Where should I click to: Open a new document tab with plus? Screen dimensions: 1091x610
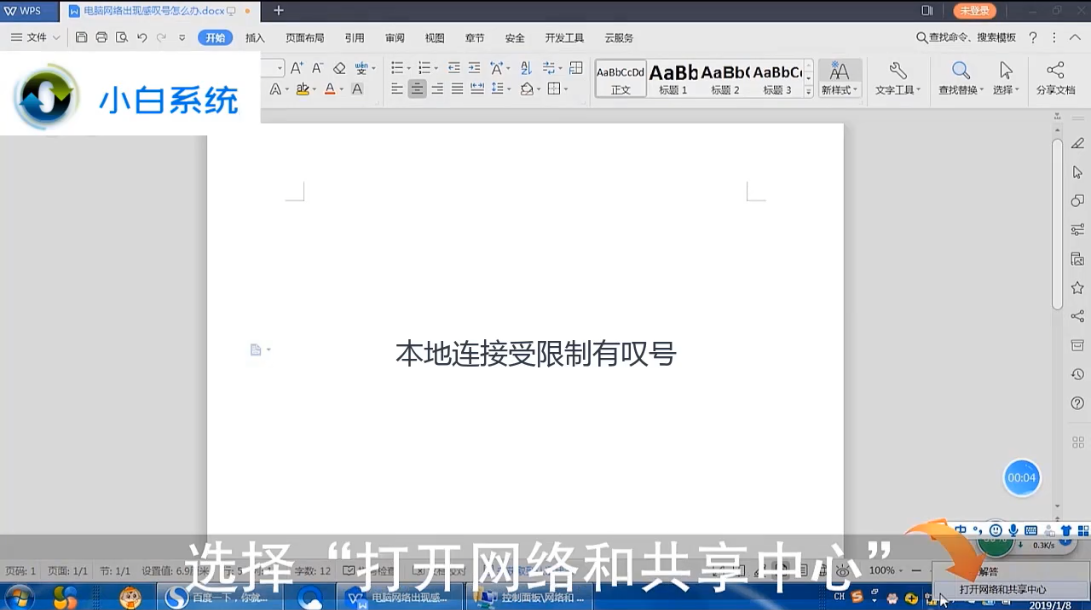point(278,10)
